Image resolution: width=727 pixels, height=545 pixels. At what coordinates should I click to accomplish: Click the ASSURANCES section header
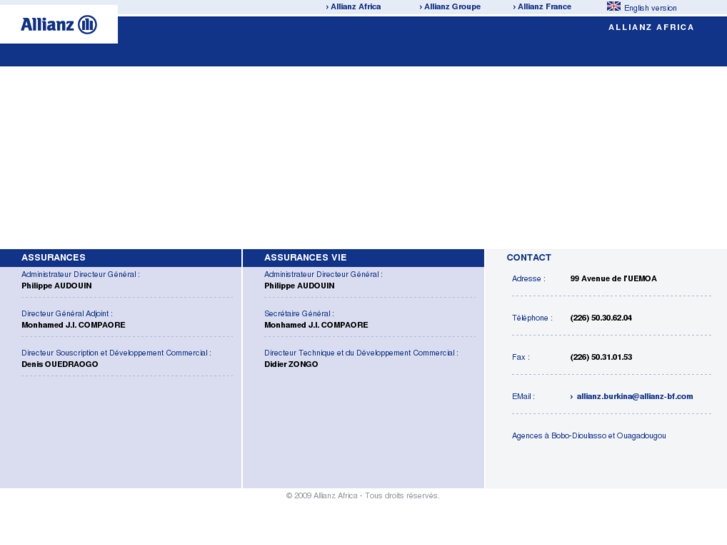pos(53,257)
